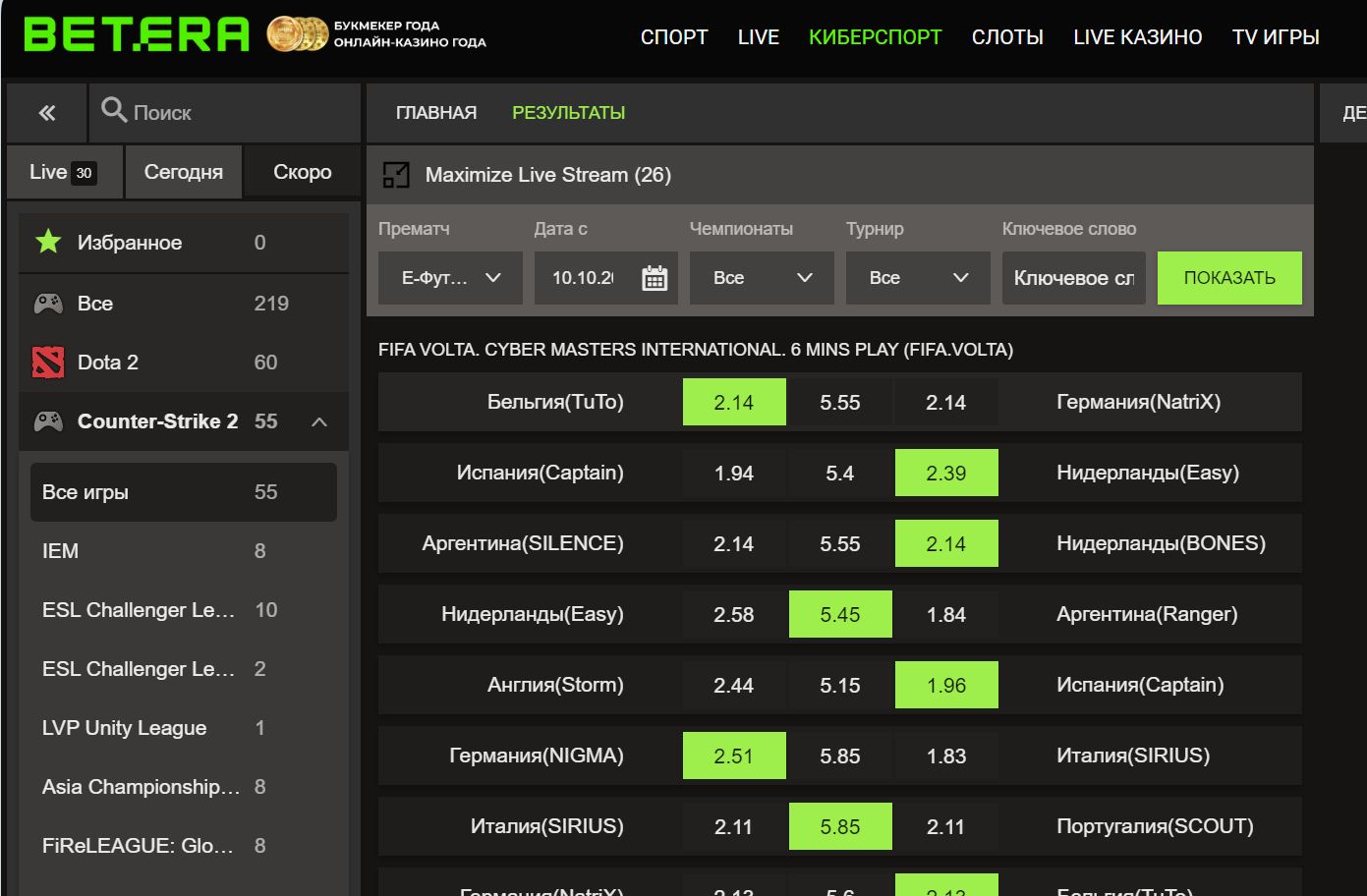Select draw odds 5.45
The height and width of the screenshot is (896, 1367).
click(x=840, y=614)
